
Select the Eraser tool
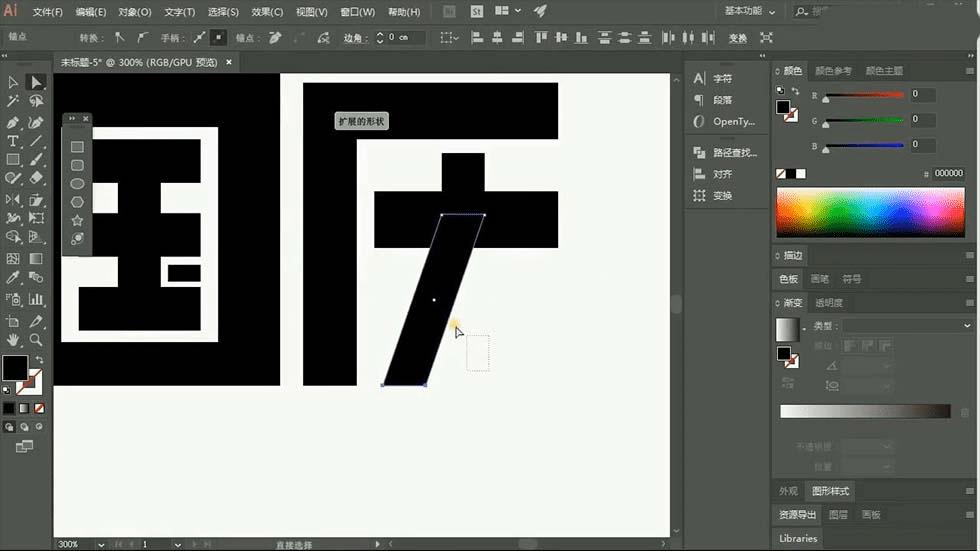[x=36, y=179]
